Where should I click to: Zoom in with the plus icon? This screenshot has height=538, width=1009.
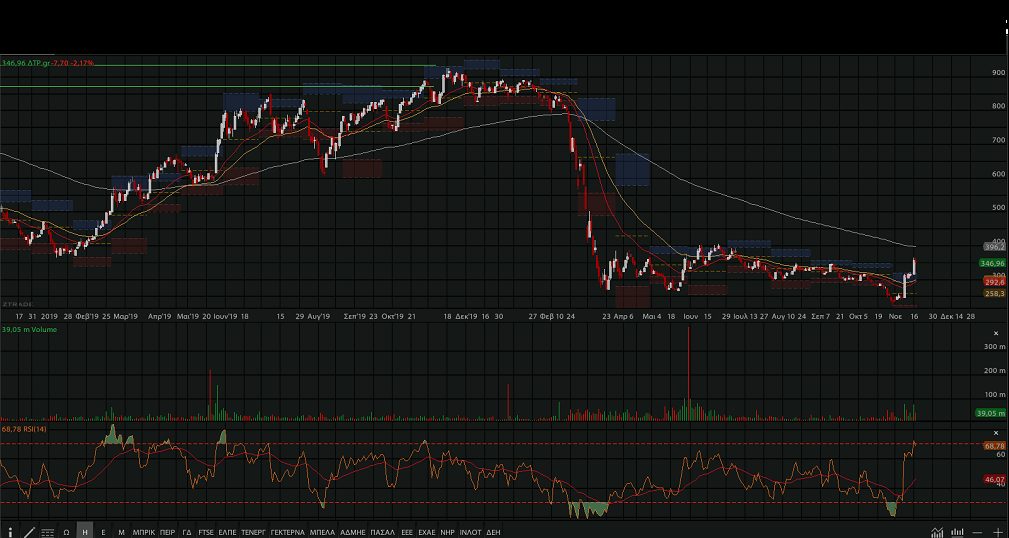pos(997,532)
